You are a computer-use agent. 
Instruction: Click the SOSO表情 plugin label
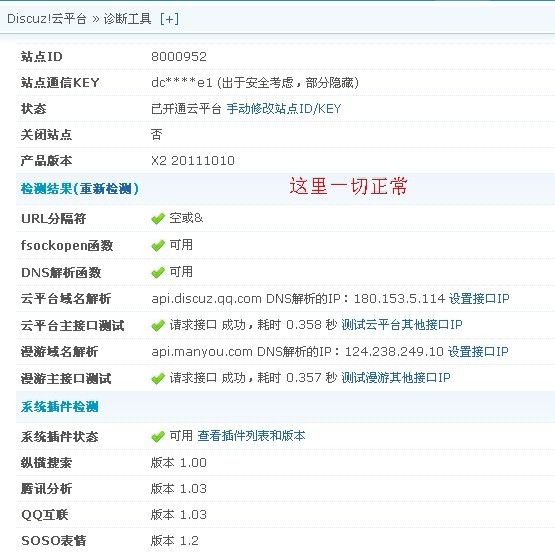(x=54, y=541)
